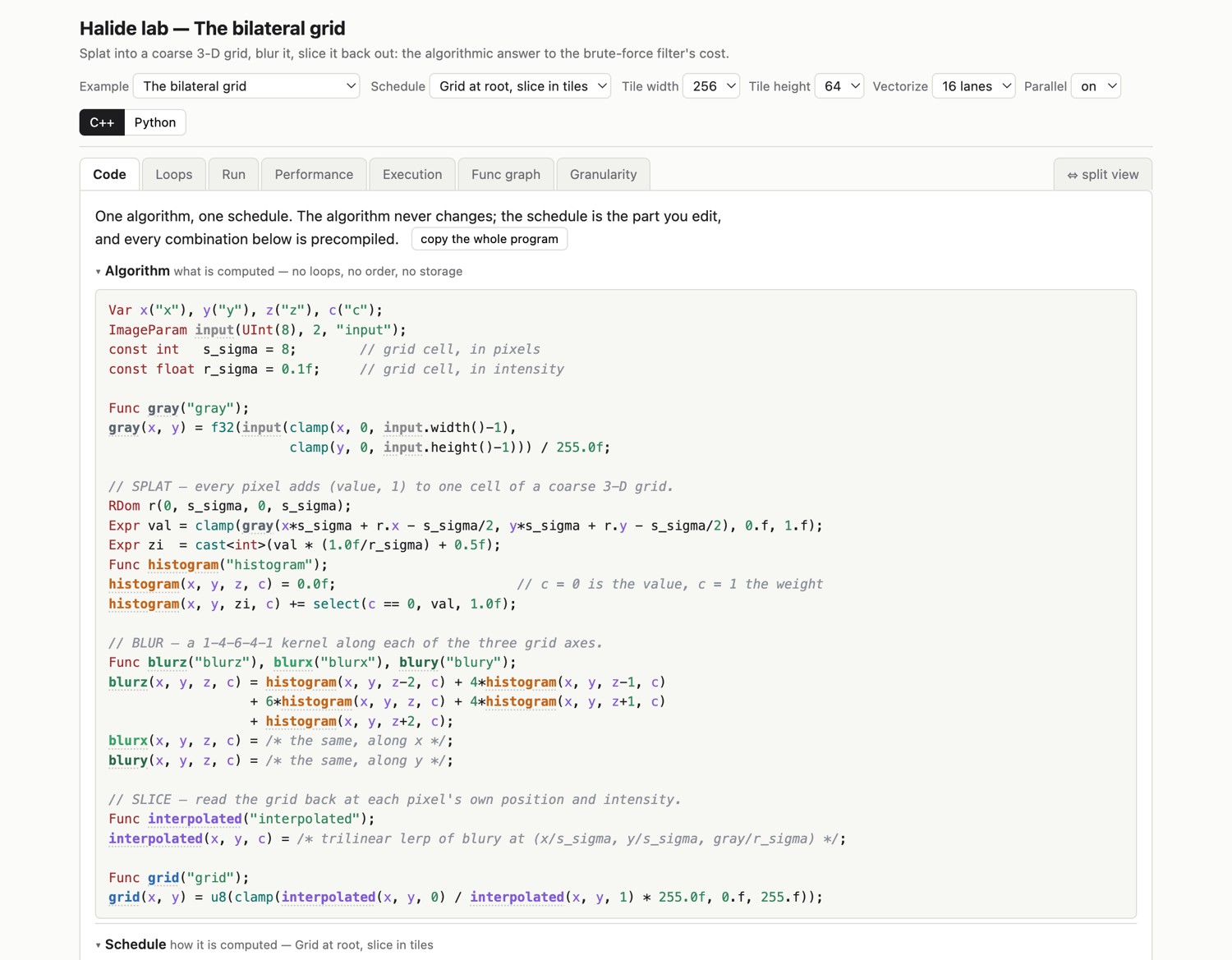
Task: Open the Execution tab
Action: point(412,174)
